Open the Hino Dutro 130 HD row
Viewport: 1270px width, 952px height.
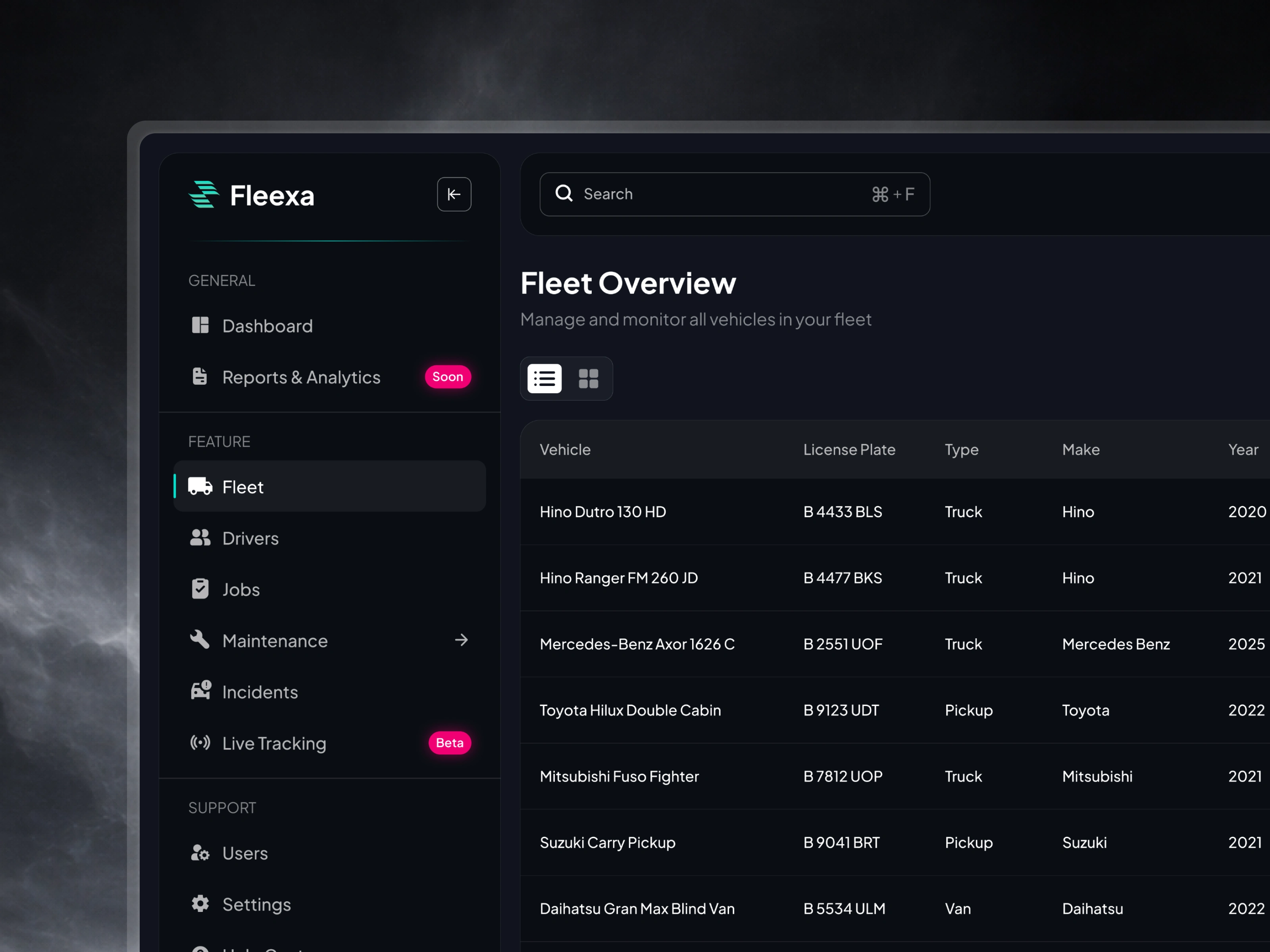click(x=603, y=511)
